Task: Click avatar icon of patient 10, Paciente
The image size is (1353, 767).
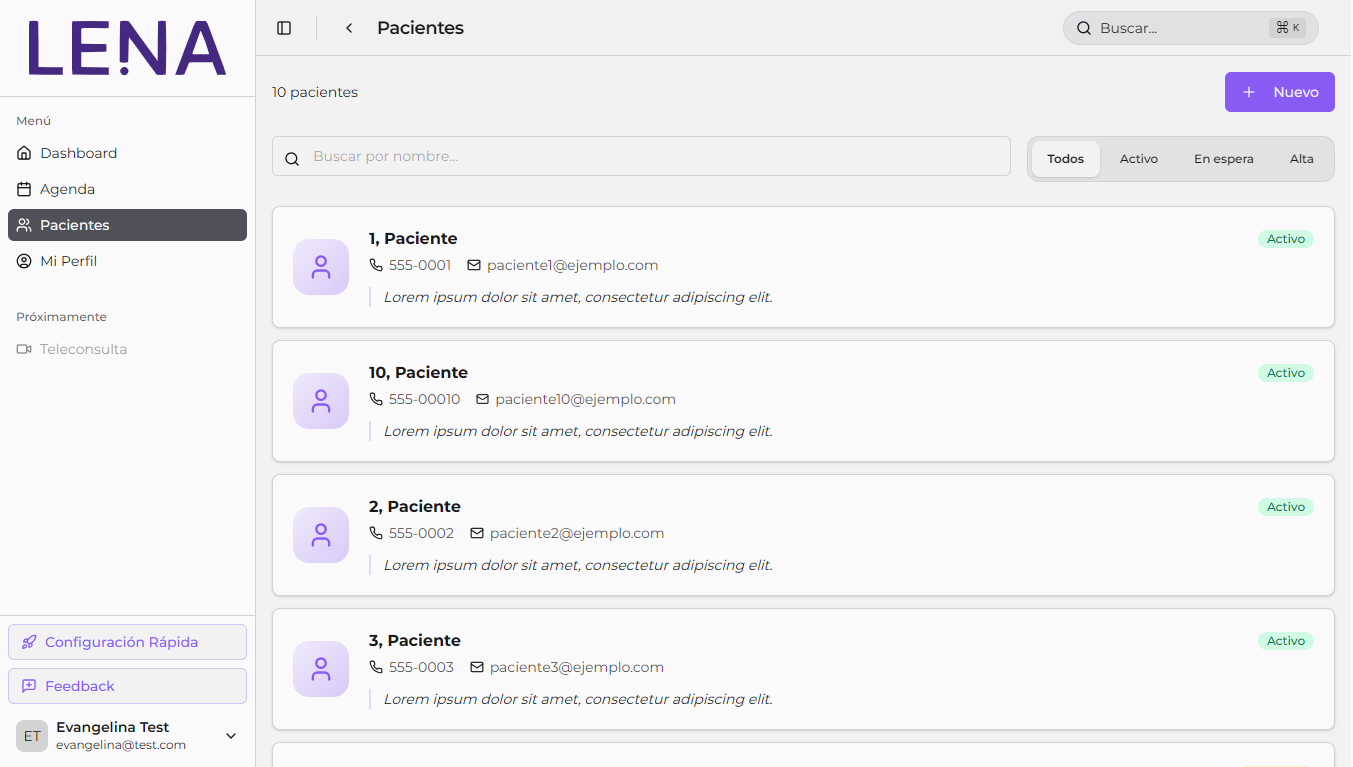Action: click(321, 401)
